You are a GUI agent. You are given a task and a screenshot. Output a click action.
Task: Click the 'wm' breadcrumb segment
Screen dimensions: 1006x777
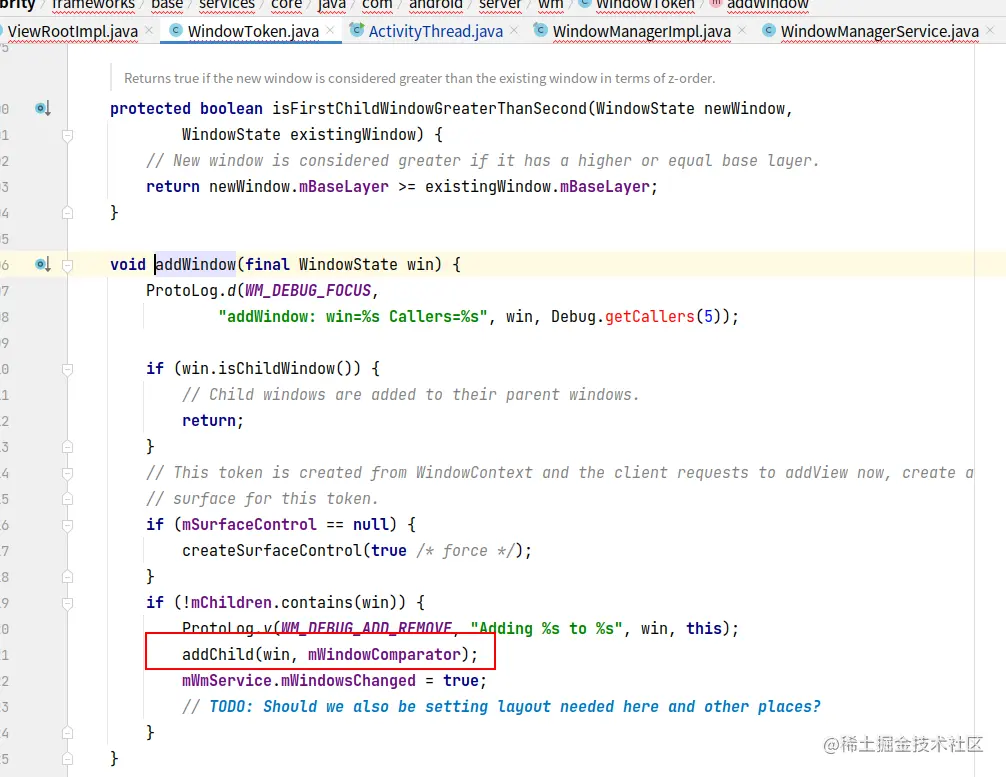(550, 4)
